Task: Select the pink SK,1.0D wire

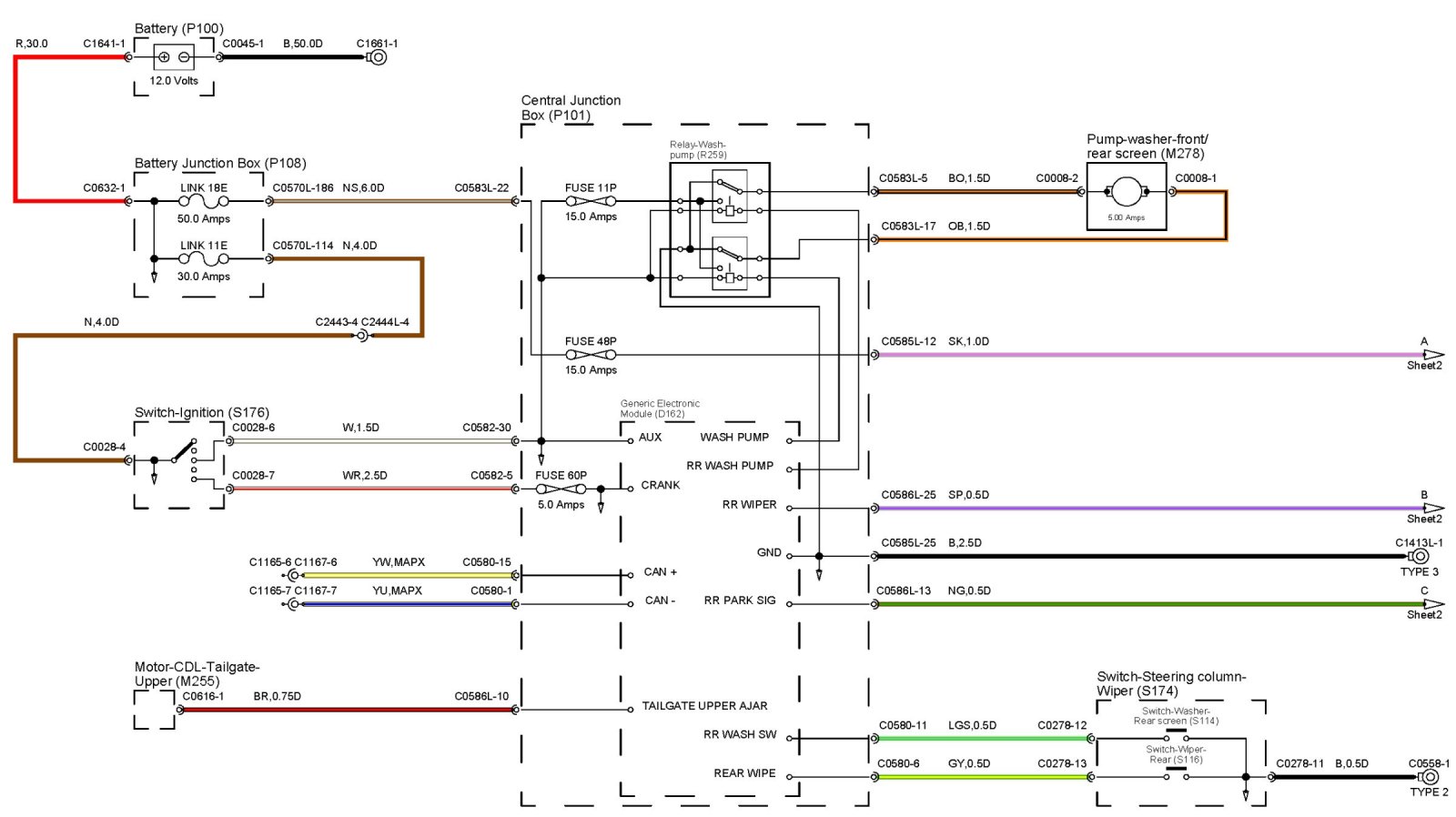Action: pos(1137,355)
